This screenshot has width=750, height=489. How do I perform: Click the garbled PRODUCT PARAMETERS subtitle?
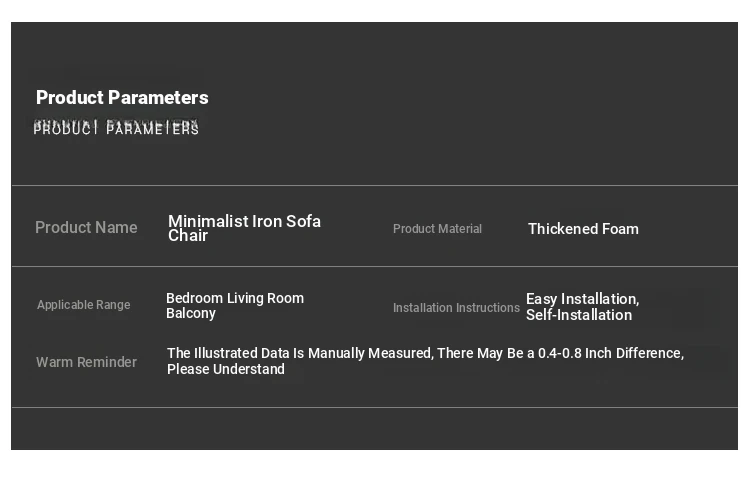pos(116,128)
